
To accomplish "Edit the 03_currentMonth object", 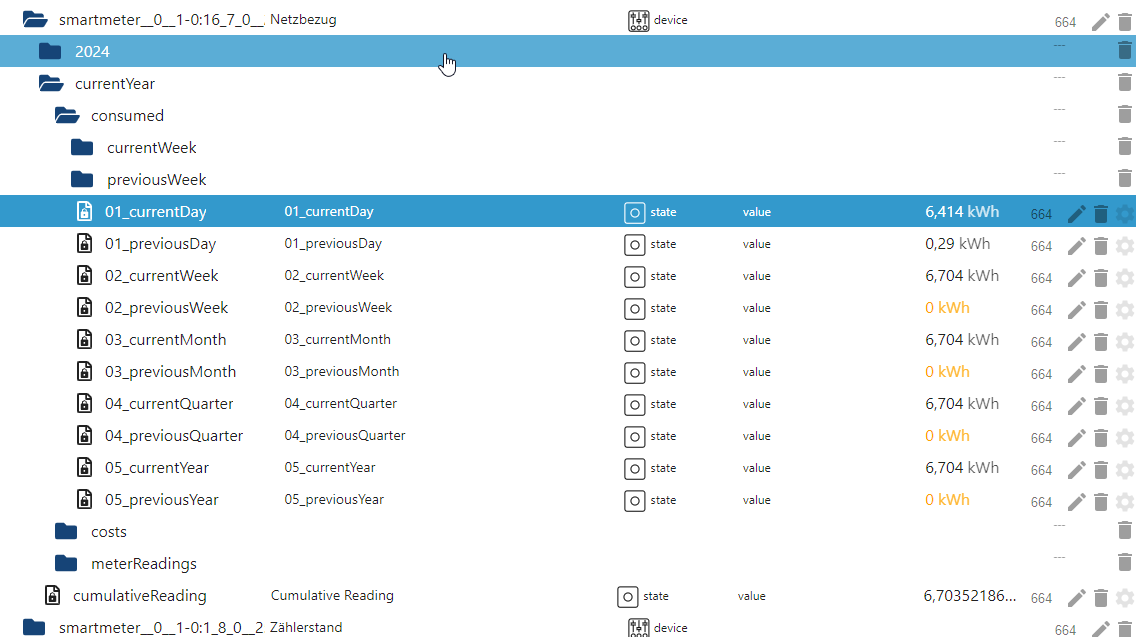I will pos(1077,341).
